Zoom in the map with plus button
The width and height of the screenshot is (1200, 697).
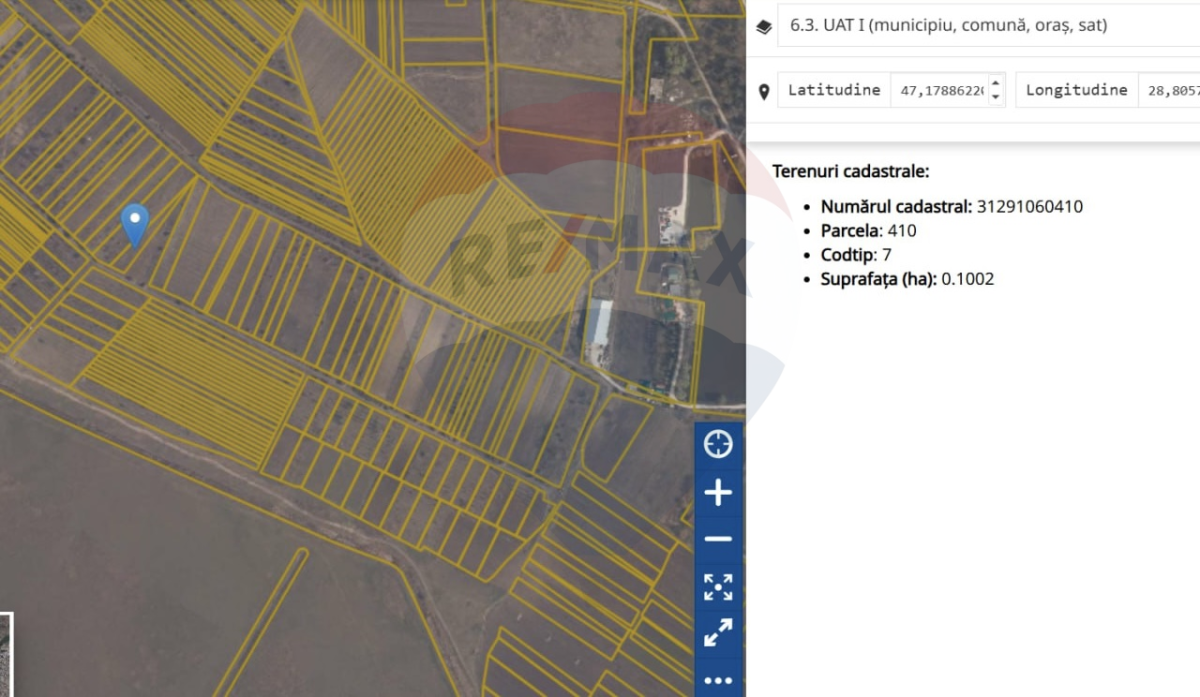[x=718, y=492]
